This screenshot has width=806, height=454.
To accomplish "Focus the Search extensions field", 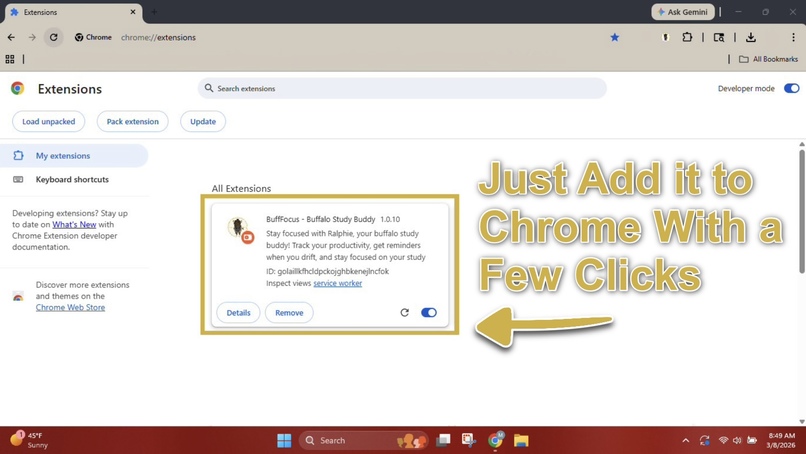I will point(402,88).
